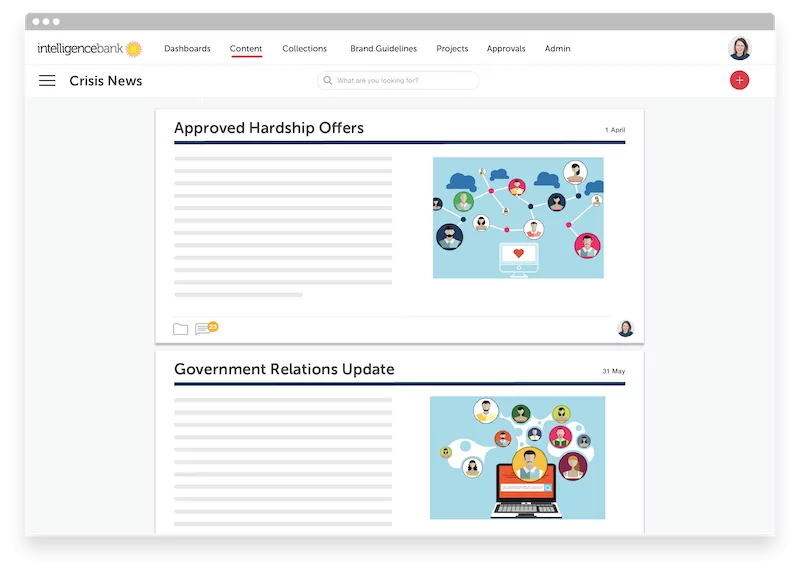Image resolution: width=800 pixels, height=572 pixels.
Task: Open the folder icon under Approved Hardship Offers
Action: pos(180,329)
